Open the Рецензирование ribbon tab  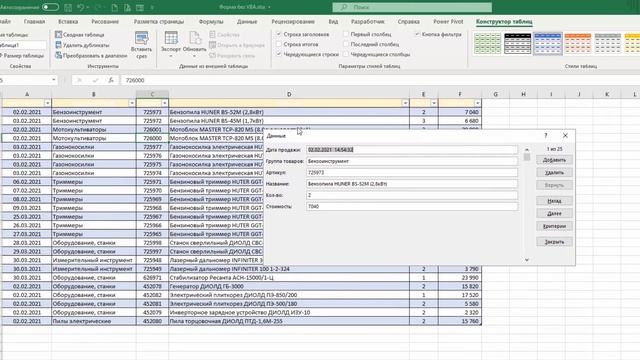coord(293,22)
